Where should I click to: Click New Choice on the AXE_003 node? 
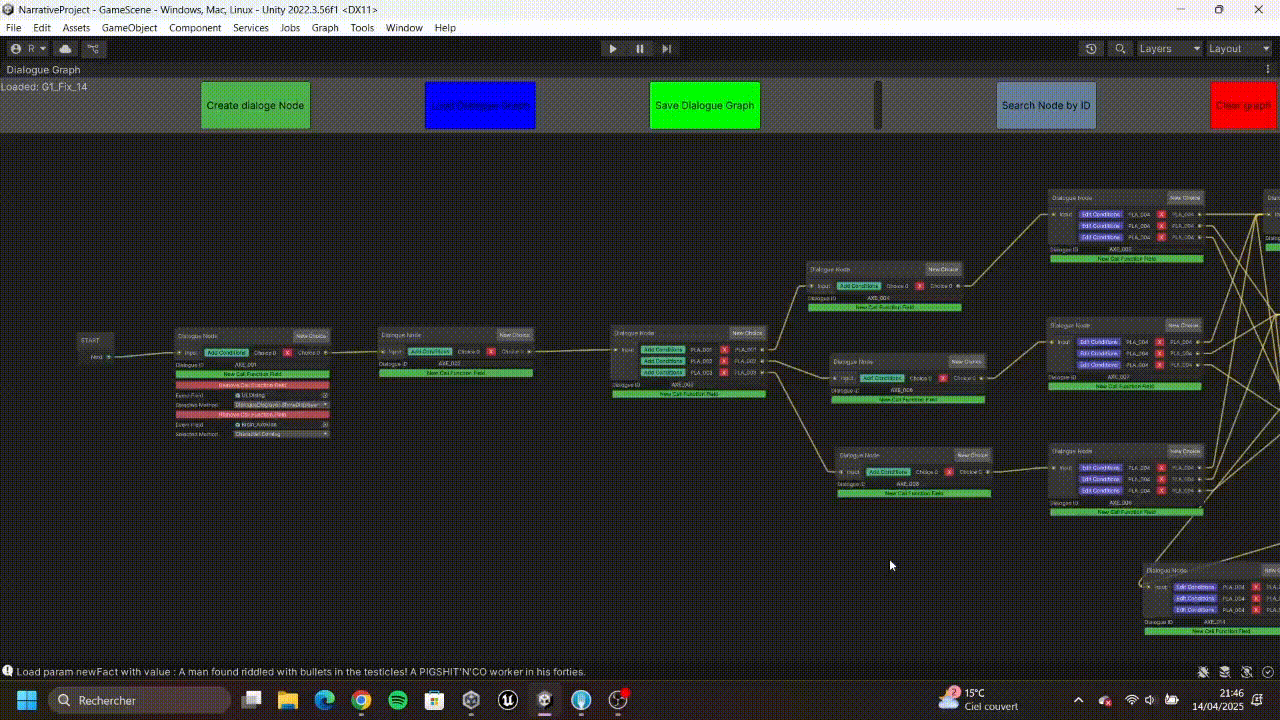pos(748,333)
